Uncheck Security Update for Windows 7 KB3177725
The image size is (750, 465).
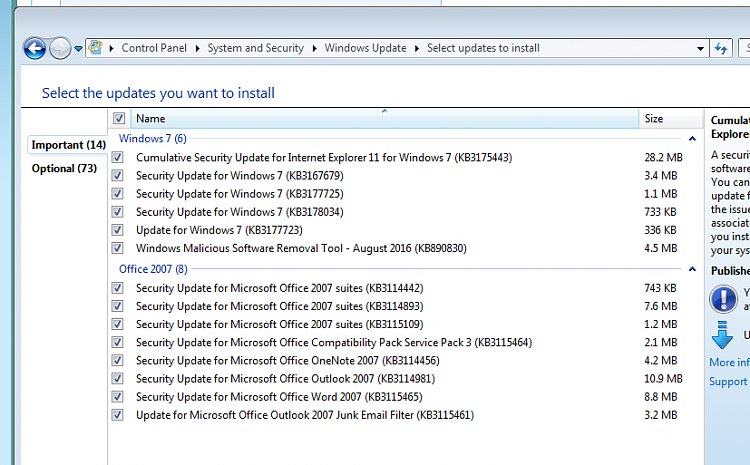click(118, 194)
